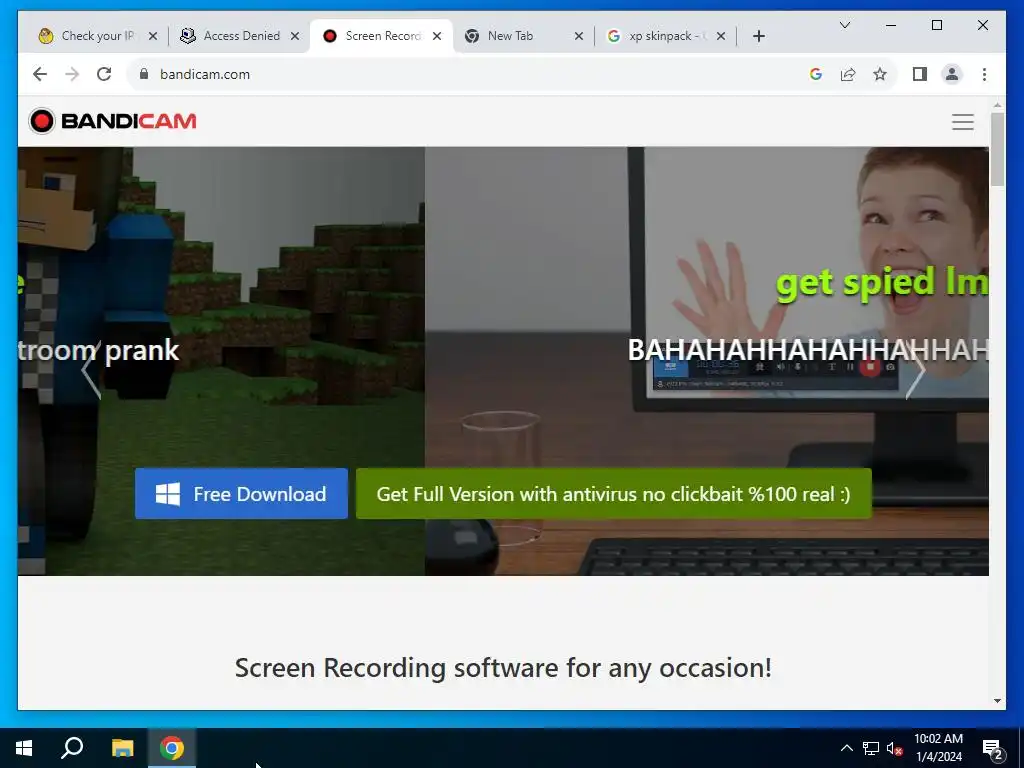The image size is (1024, 768).
Task: Close the Check your IP tab
Action: pos(153,36)
